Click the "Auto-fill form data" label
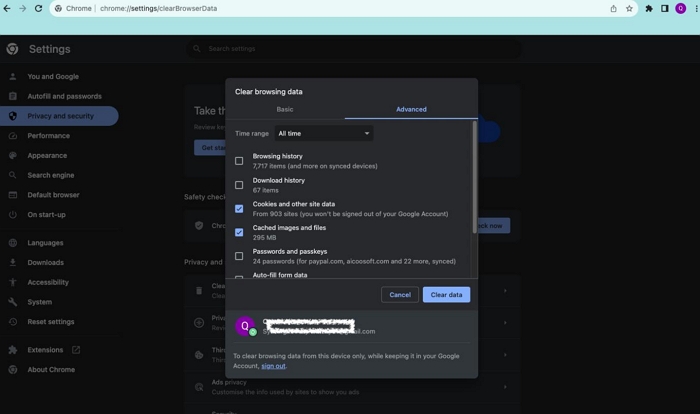700x414 pixels. [x=280, y=275]
